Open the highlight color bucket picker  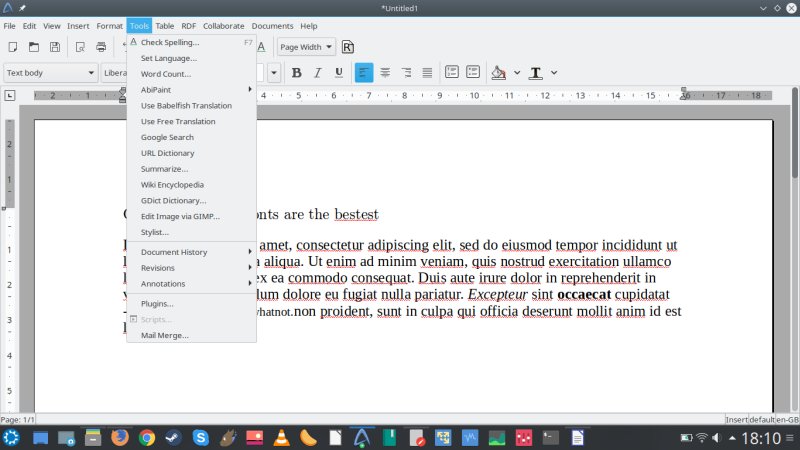(499, 72)
